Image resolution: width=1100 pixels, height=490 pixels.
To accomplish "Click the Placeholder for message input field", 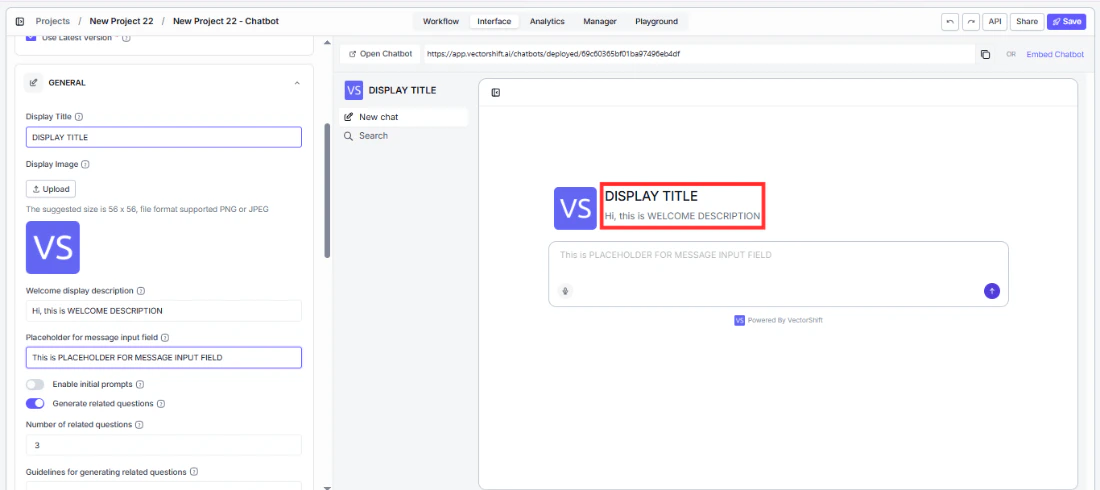I will point(163,357).
